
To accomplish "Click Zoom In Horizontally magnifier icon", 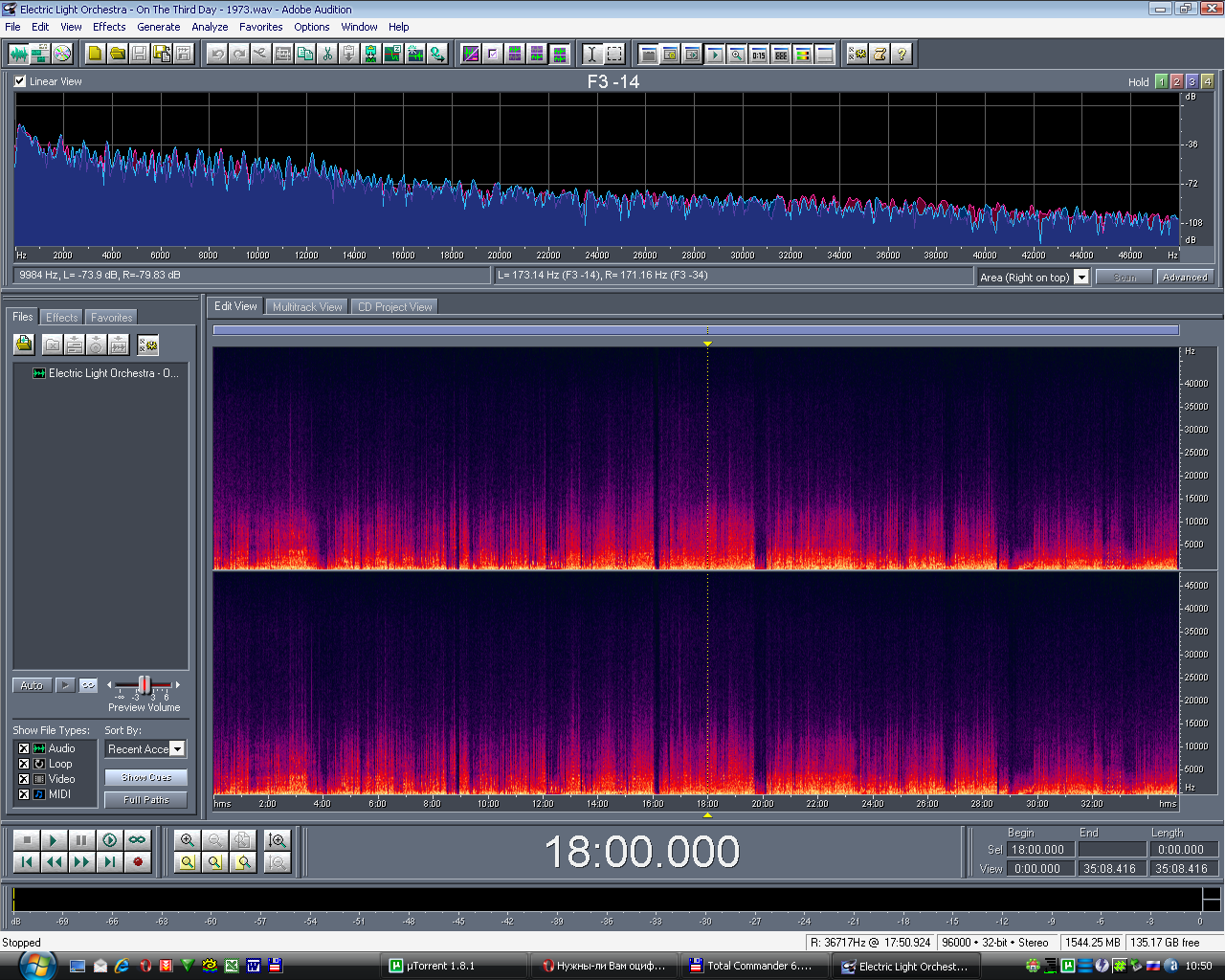I will point(188,840).
